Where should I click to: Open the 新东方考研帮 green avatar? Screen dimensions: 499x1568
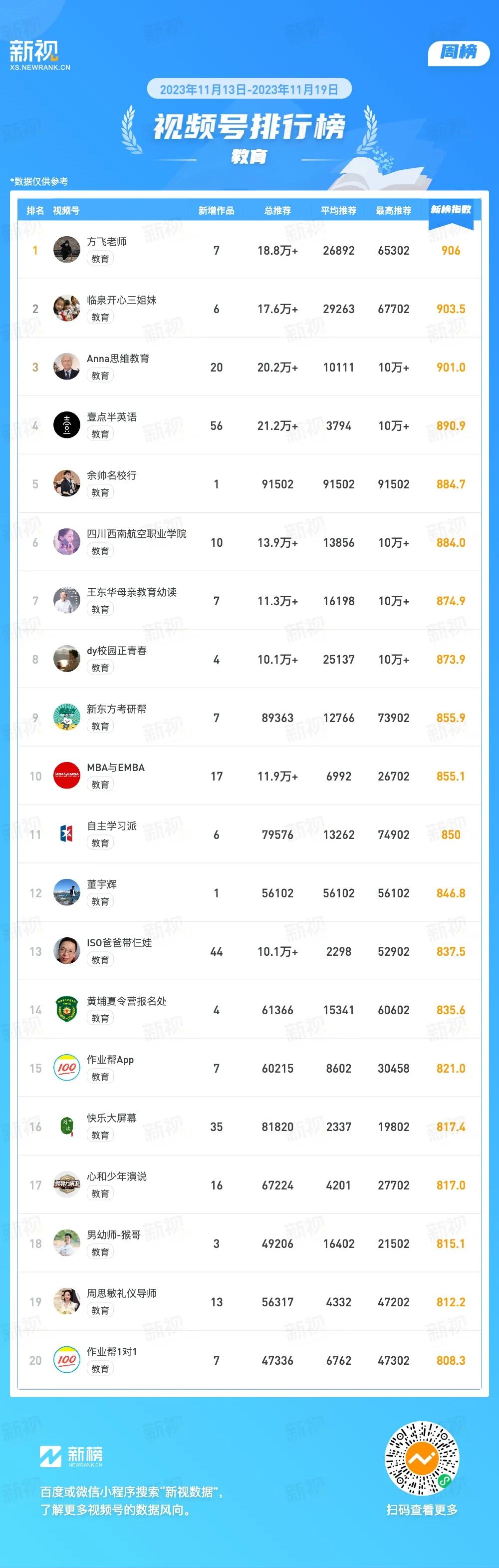pyautogui.click(x=67, y=717)
